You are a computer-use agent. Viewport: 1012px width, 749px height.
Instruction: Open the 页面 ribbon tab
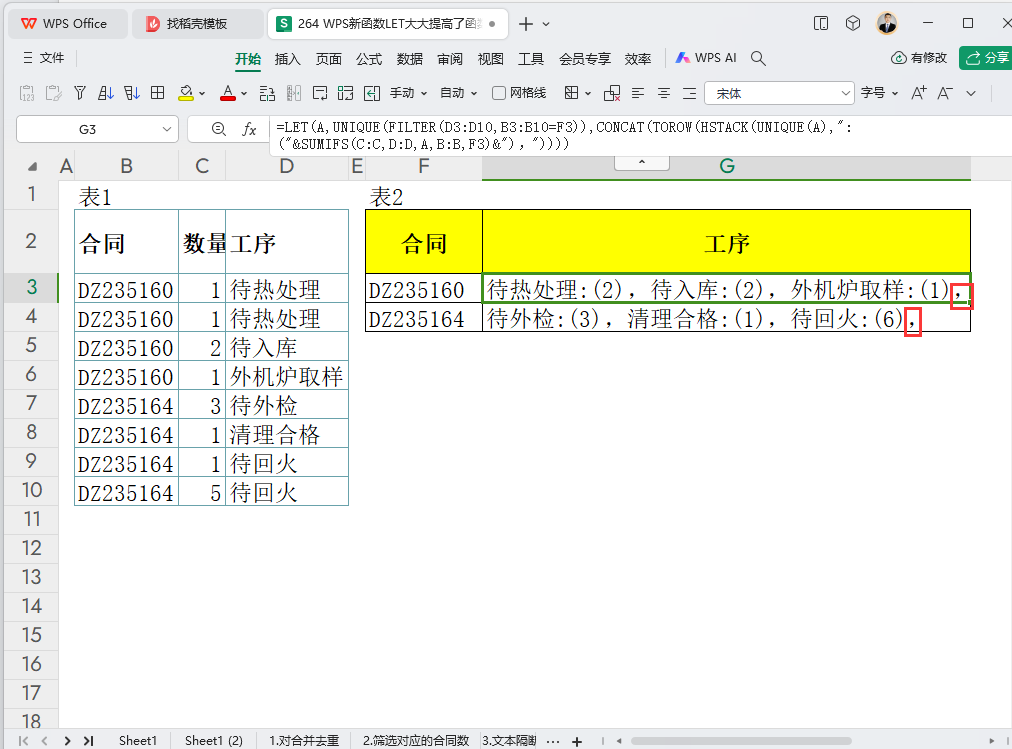pos(329,59)
